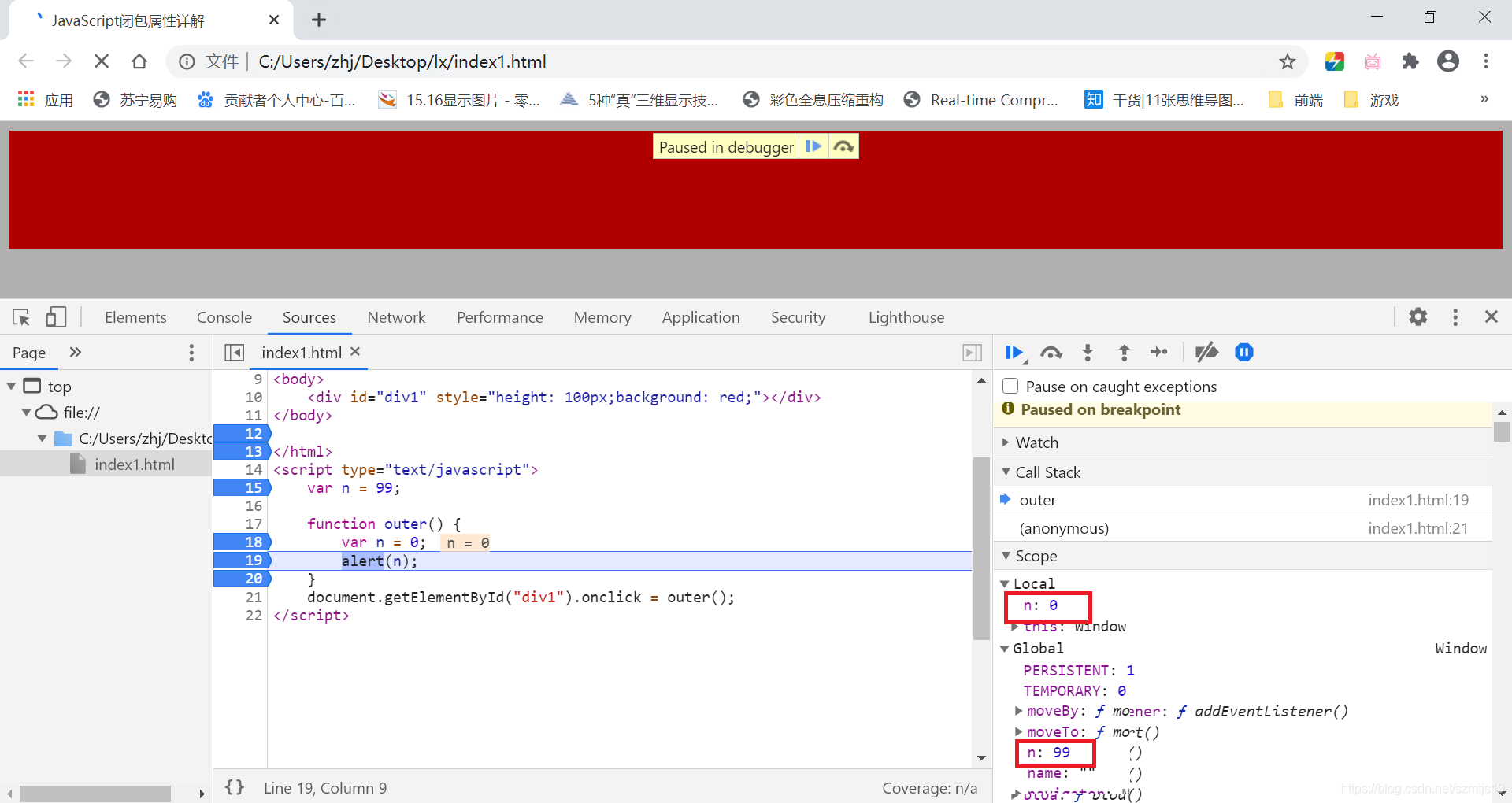
Task: Hide the debugger sidebar
Action: (x=973, y=353)
